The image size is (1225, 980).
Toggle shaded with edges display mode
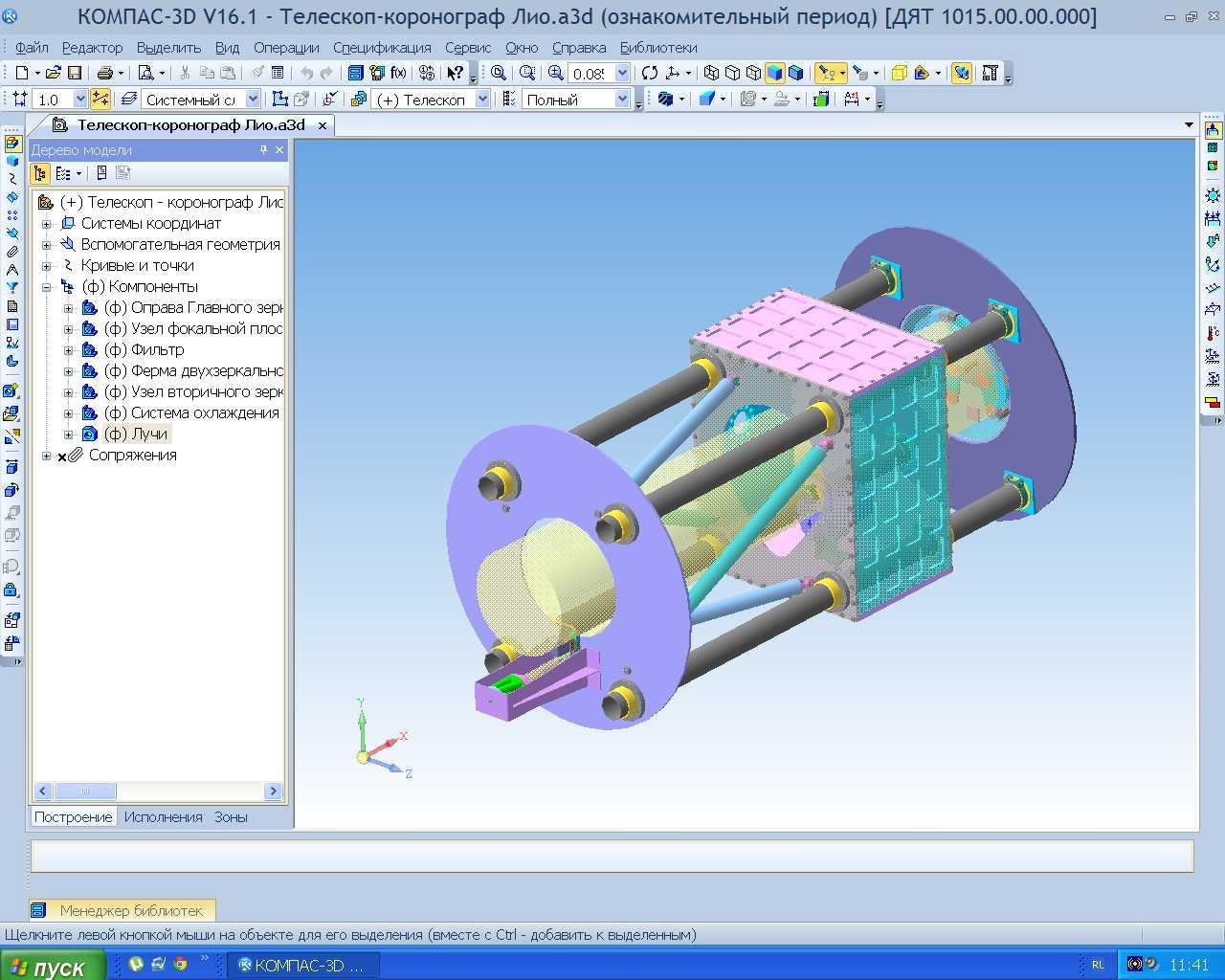coord(795,73)
